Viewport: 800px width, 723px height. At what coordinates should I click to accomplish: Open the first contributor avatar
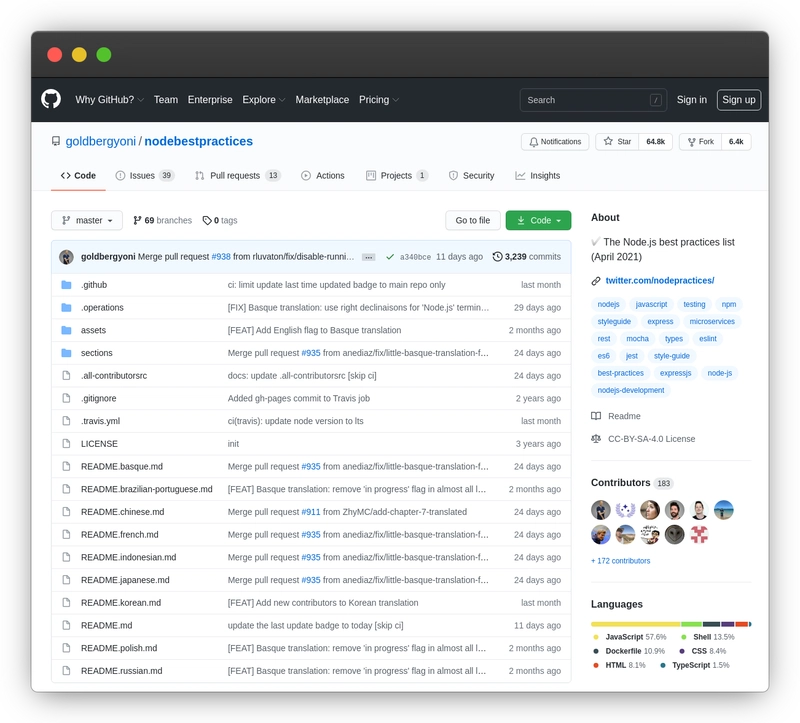[x=601, y=510]
